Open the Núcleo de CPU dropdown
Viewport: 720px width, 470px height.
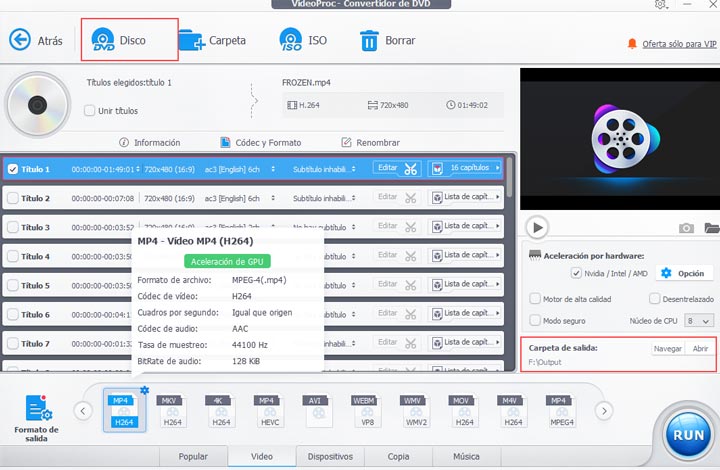click(x=699, y=321)
